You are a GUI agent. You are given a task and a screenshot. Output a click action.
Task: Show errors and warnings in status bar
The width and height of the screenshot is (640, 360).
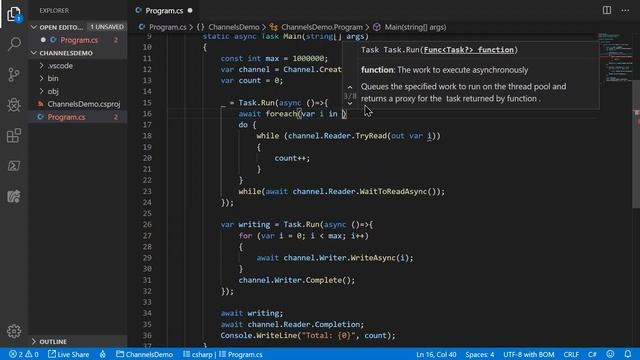point(24,354)
